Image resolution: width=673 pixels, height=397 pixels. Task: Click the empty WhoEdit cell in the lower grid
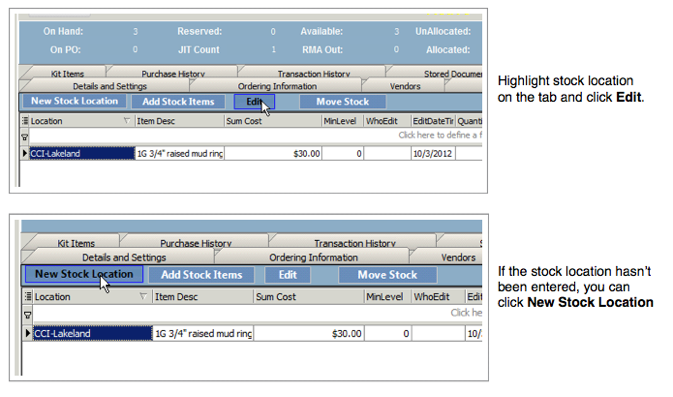pos(439,333)
